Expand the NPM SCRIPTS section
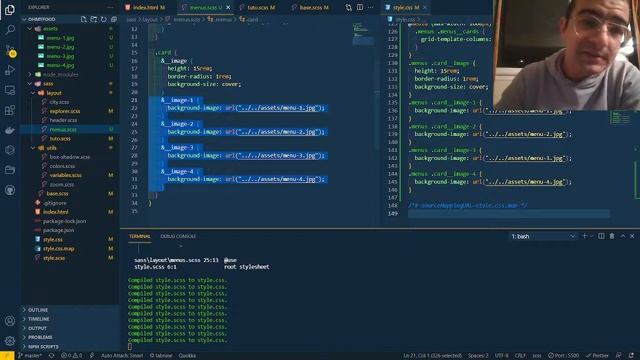 click(43, 347)
